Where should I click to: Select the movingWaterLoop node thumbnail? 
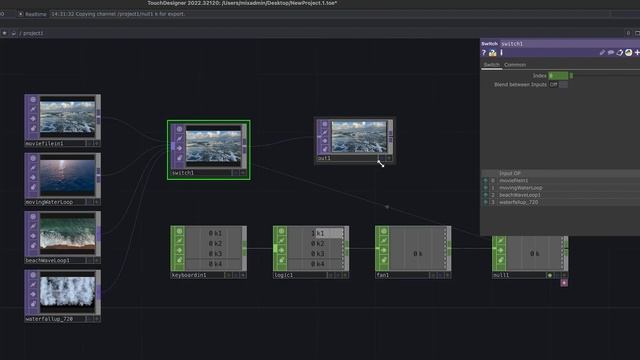tap(67, 175)
